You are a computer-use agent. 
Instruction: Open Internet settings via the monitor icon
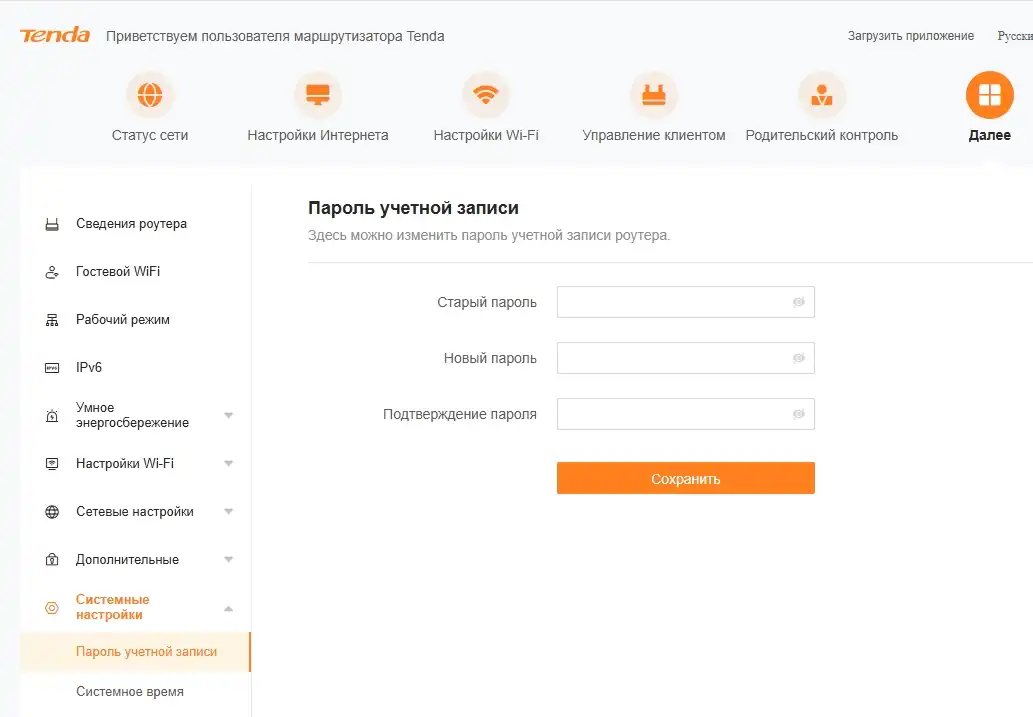(317, 94)
